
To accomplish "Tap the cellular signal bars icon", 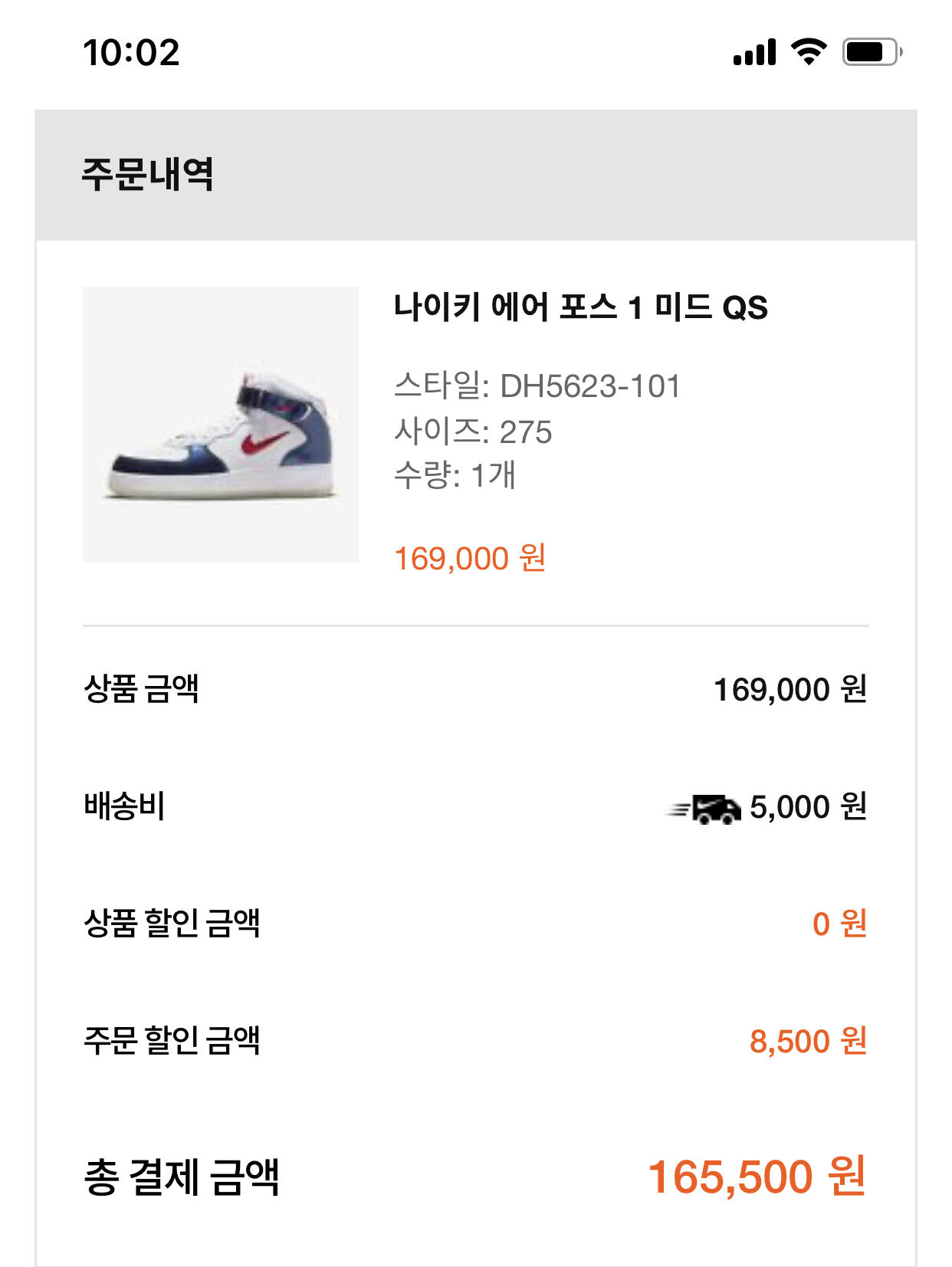I will [754, 52].
